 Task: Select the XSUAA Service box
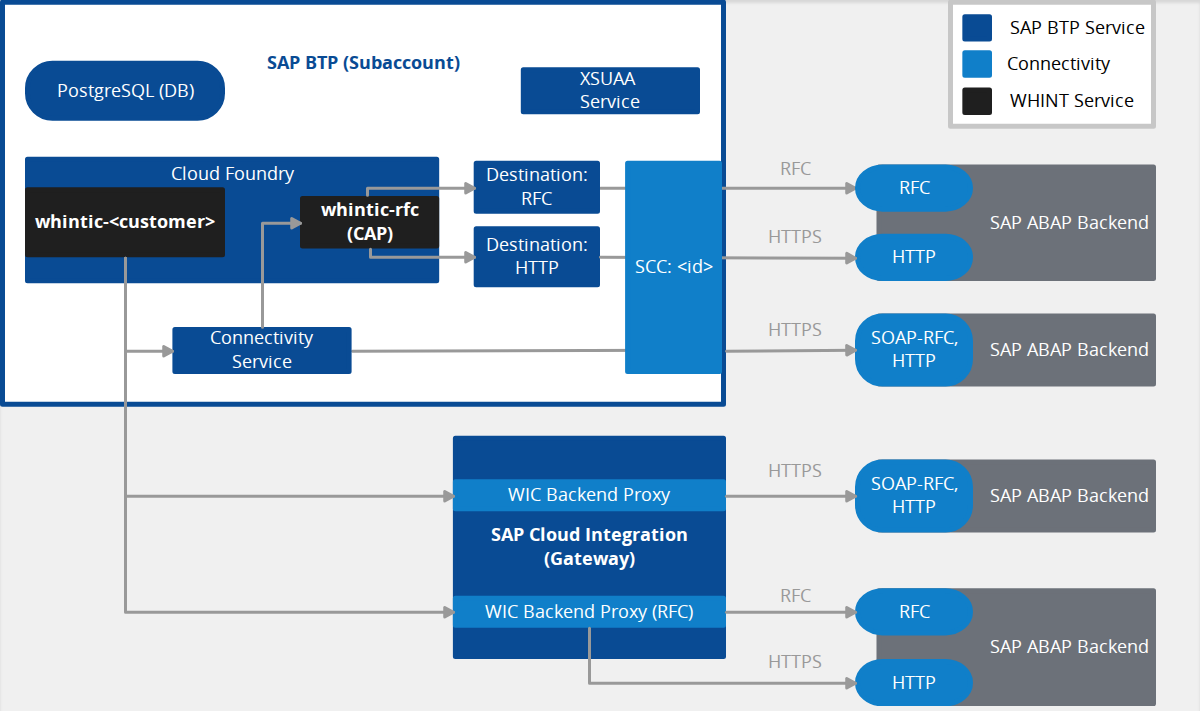point(610,90)
